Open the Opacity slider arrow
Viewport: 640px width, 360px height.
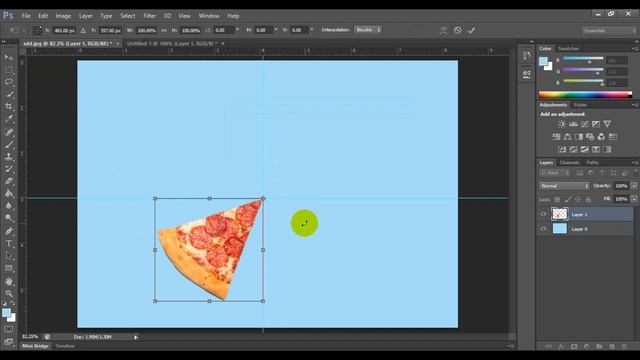[634, 186]
